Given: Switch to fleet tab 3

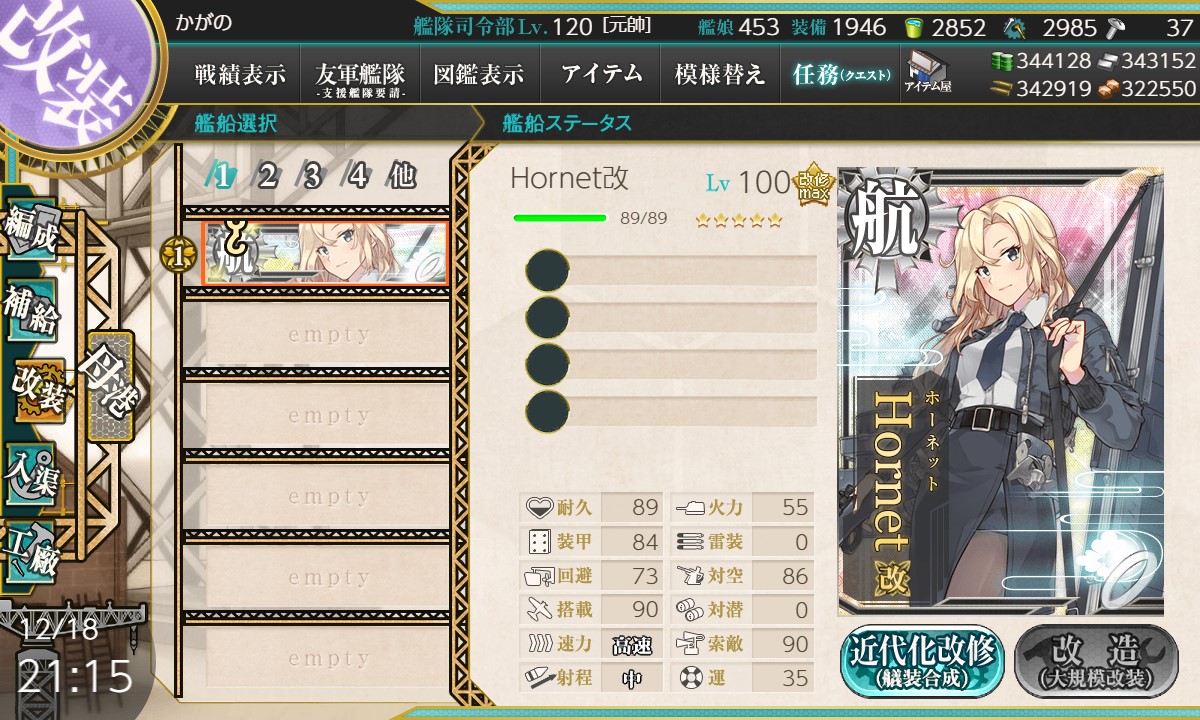Looking at the screenshot, I should point(312,177).
